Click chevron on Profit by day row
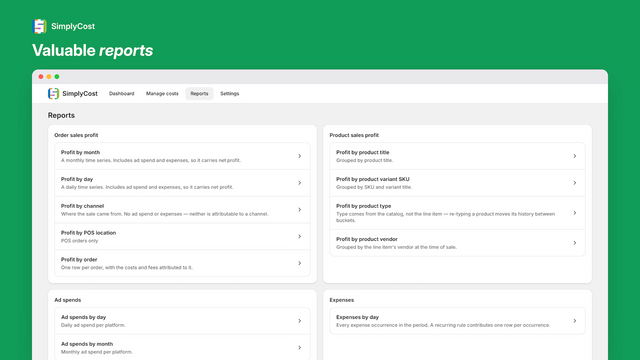 (x=300, y=183)
